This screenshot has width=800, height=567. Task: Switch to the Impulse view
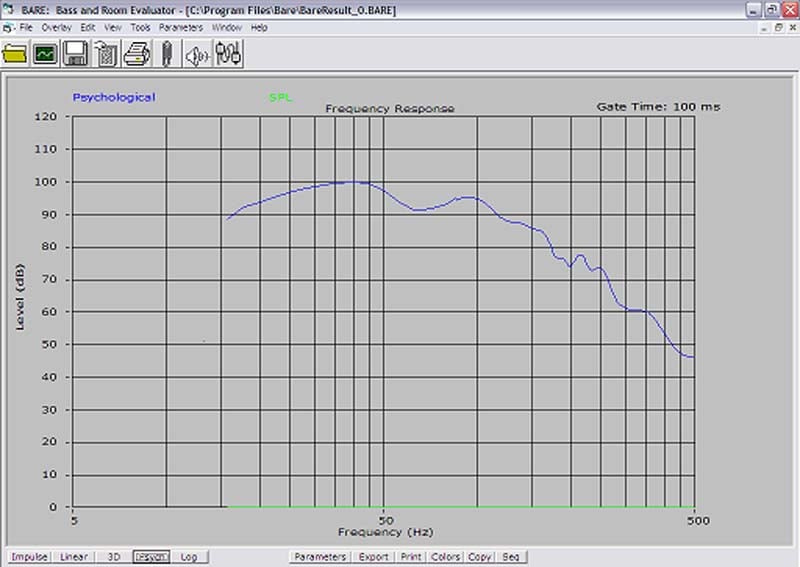[x=29, y=557]
